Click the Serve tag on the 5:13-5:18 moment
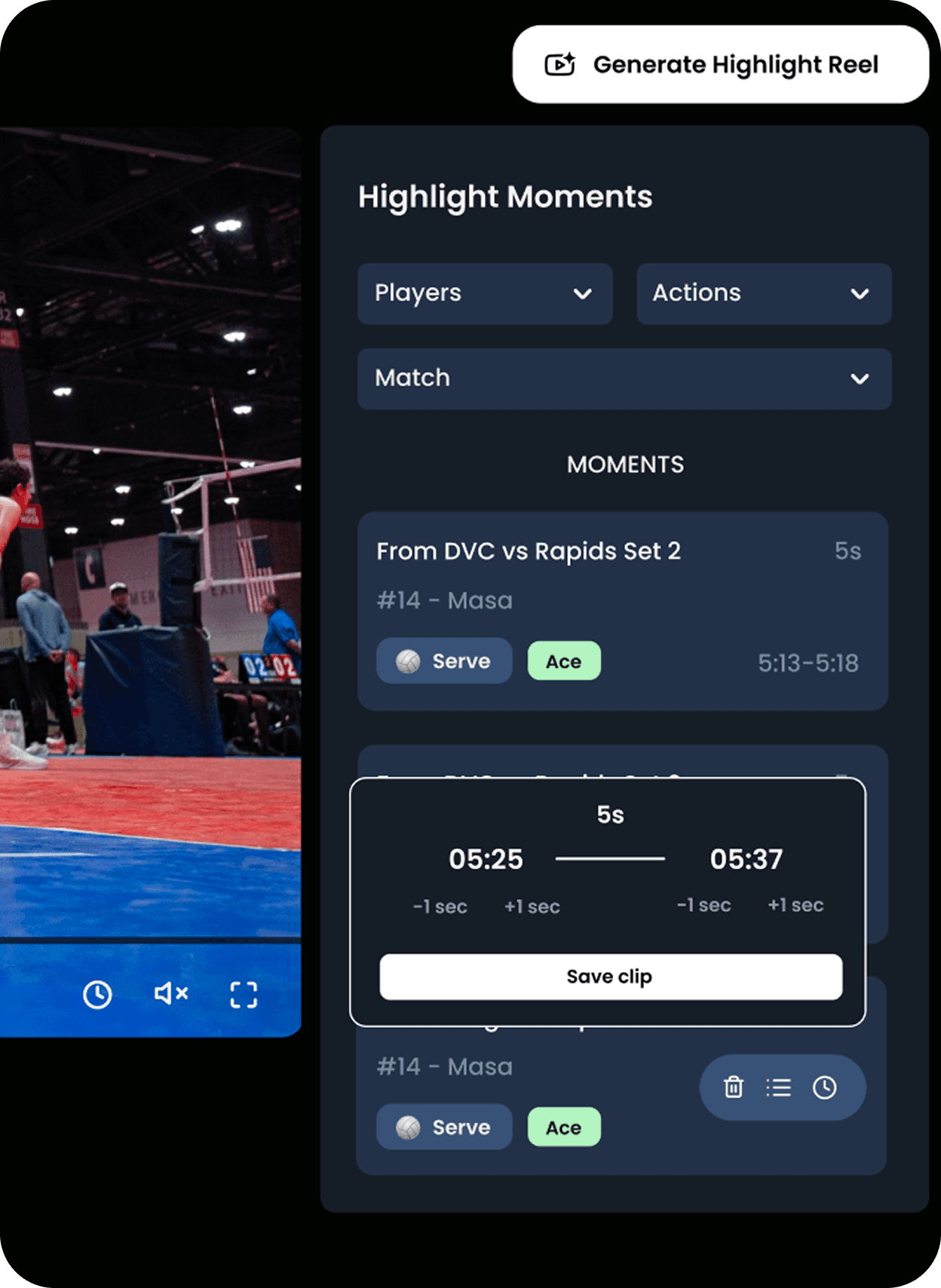This screenshot has height=1288, width=941. coord(444,661)
